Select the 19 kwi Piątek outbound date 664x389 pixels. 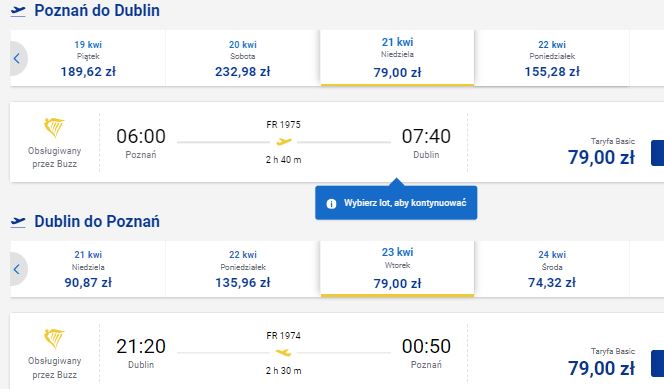[x=88, y=58]
